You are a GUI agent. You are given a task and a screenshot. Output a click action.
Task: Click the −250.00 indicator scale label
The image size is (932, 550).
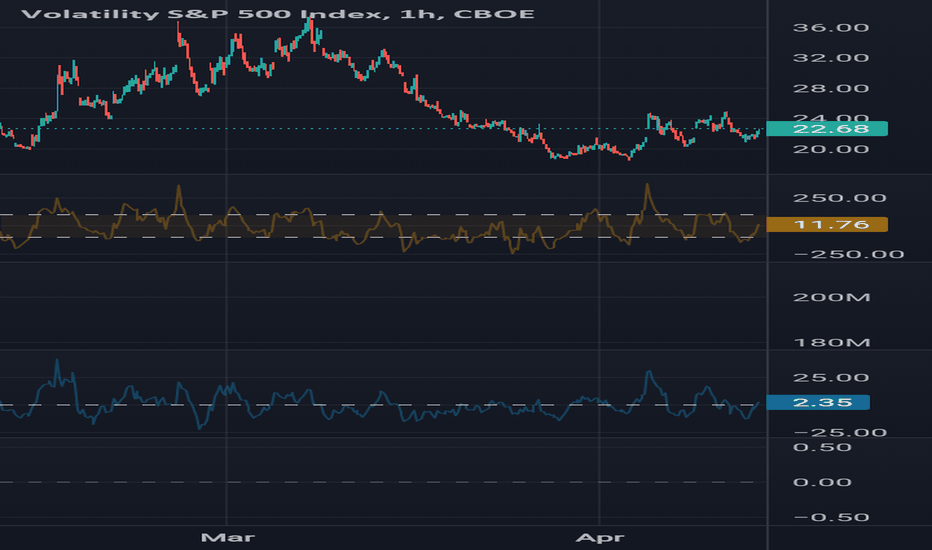[x=848, y=254]
